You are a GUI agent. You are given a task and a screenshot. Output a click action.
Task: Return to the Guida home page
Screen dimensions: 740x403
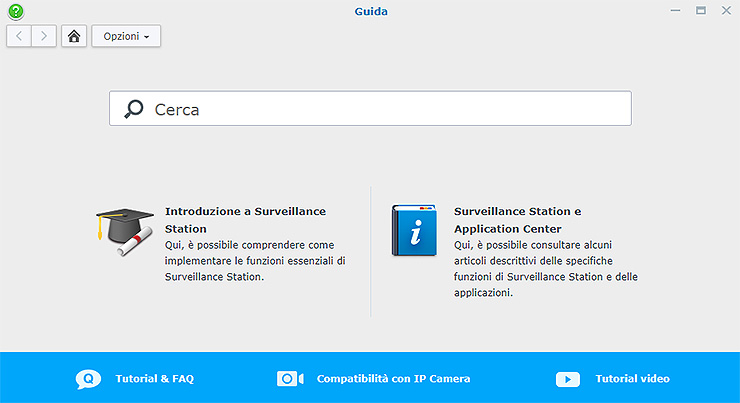pos(74,36)
